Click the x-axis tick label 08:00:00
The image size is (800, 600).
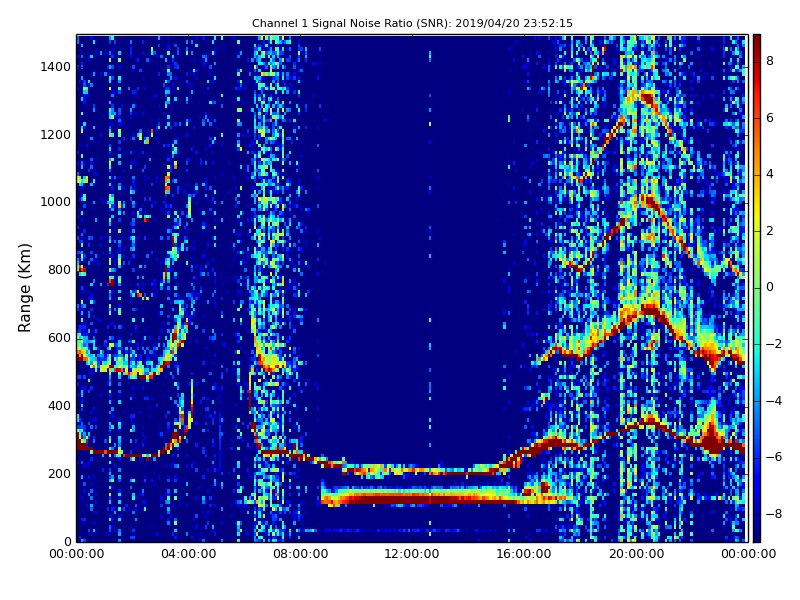pyautogui.click(x=301, y=554)
